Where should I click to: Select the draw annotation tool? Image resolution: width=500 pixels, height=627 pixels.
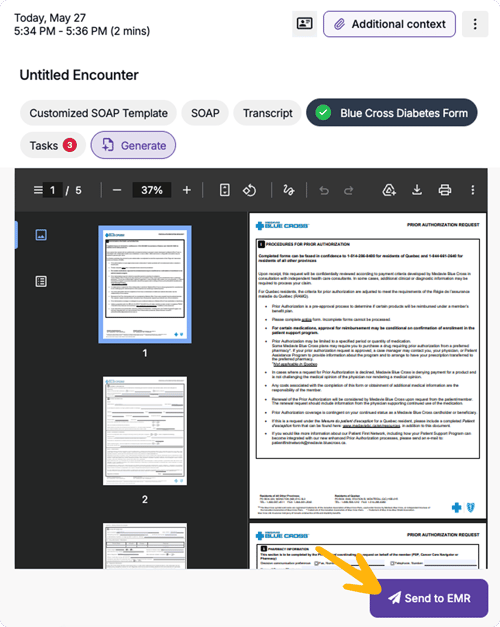point(288,190)
